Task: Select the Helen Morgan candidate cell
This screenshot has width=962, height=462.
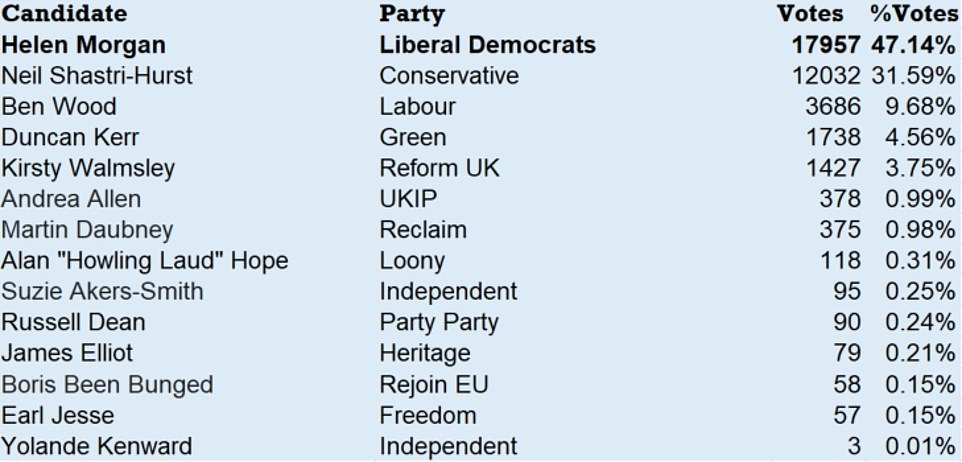Action: pyautogui.click(x=84, y=45)
